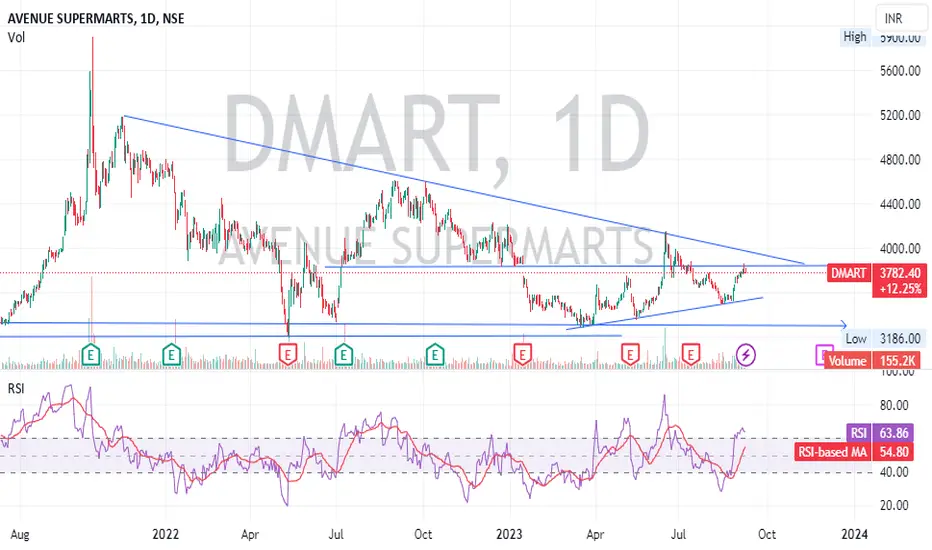Click the Low 3186.00 label
Image resolution: width=932 pixels, height=550 pixels.
tap(884, 338)
